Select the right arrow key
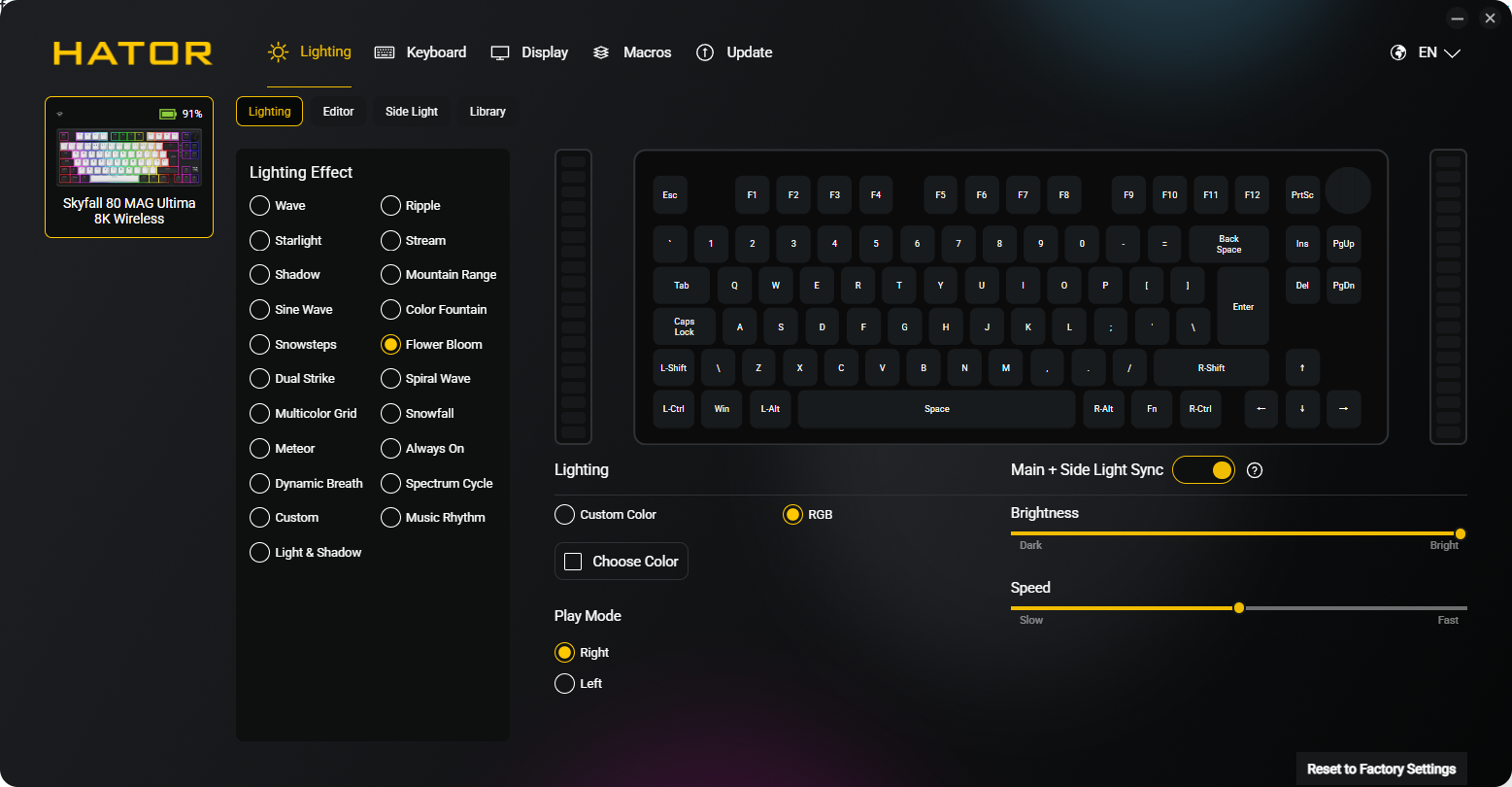1512x787 pixels. (1343, 409)
